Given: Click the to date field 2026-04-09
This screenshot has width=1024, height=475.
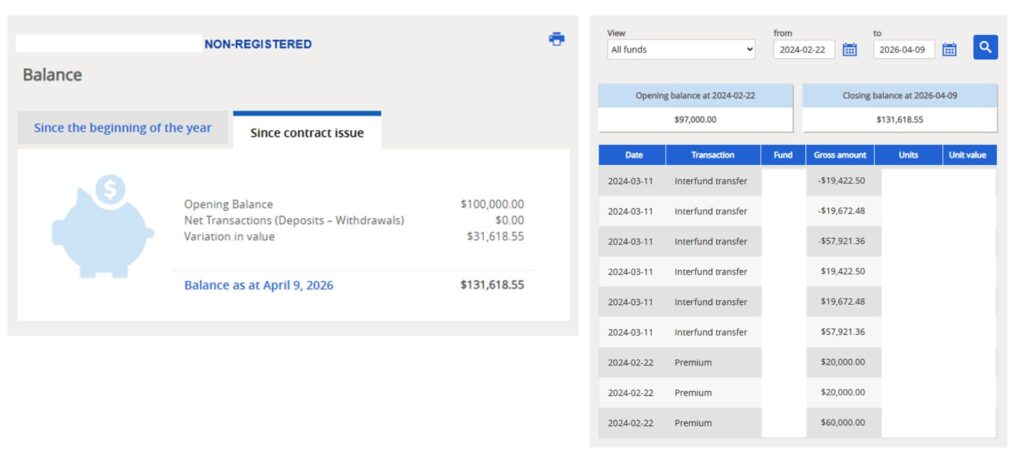Looking at the screenshot, I should pos(904,49).
